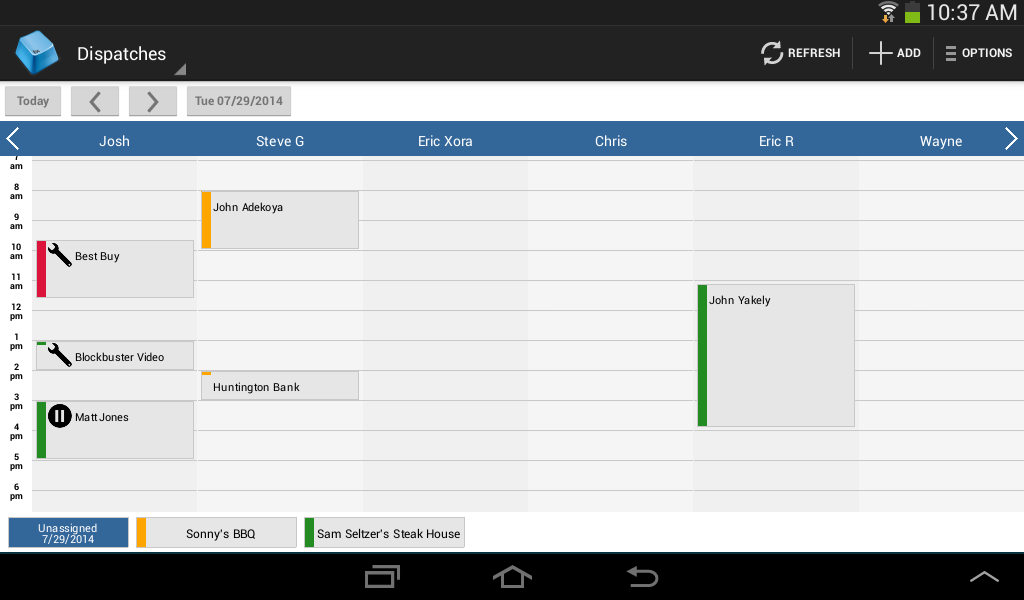Tap the 6 pm time label
Viewport: 1024px width, 600px height.
point(16,492)
